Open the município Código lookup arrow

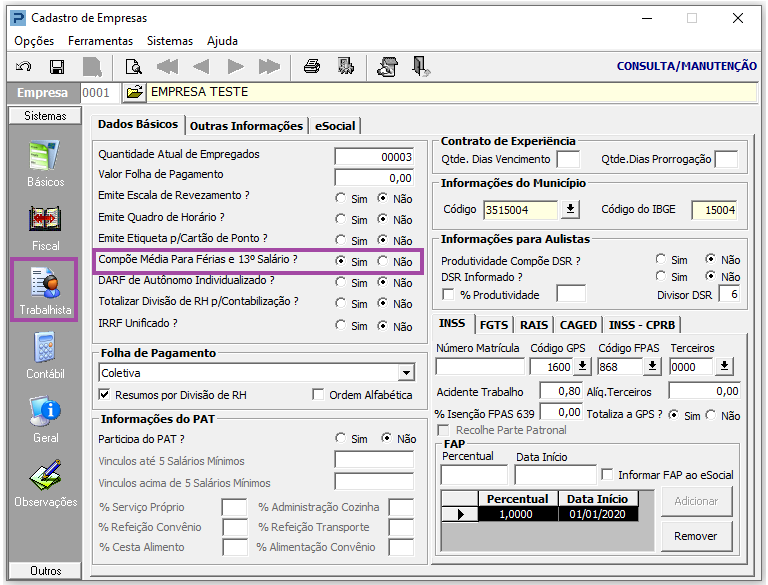click(570, 209)
